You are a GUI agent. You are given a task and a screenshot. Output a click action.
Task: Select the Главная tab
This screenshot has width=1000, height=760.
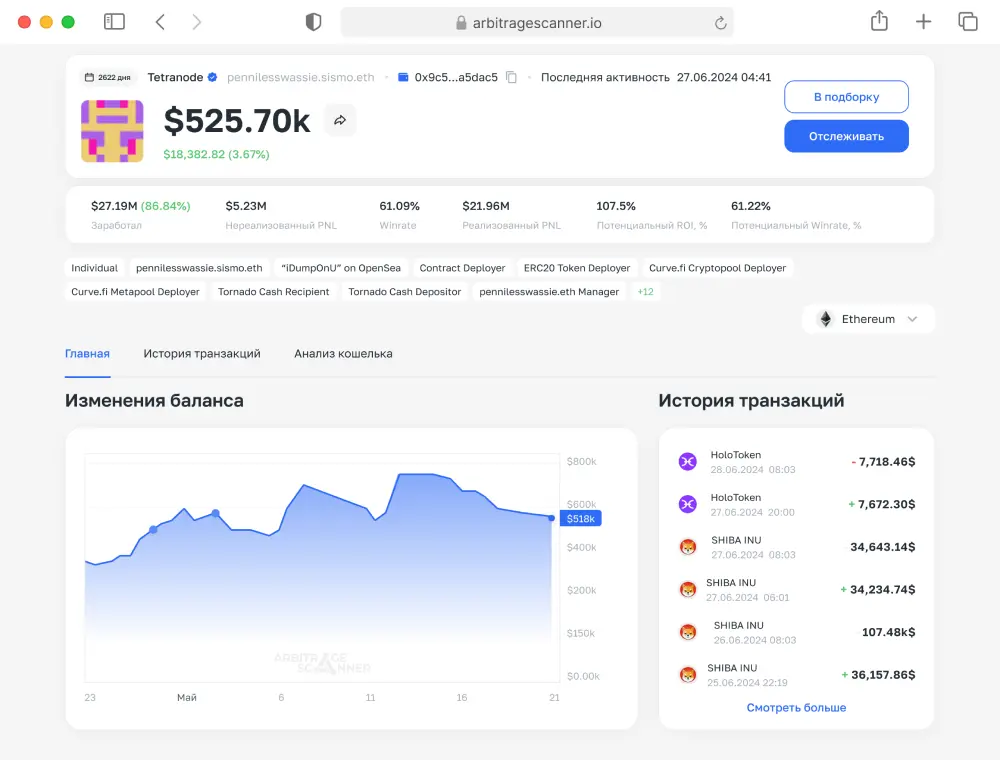click(87, 353)
